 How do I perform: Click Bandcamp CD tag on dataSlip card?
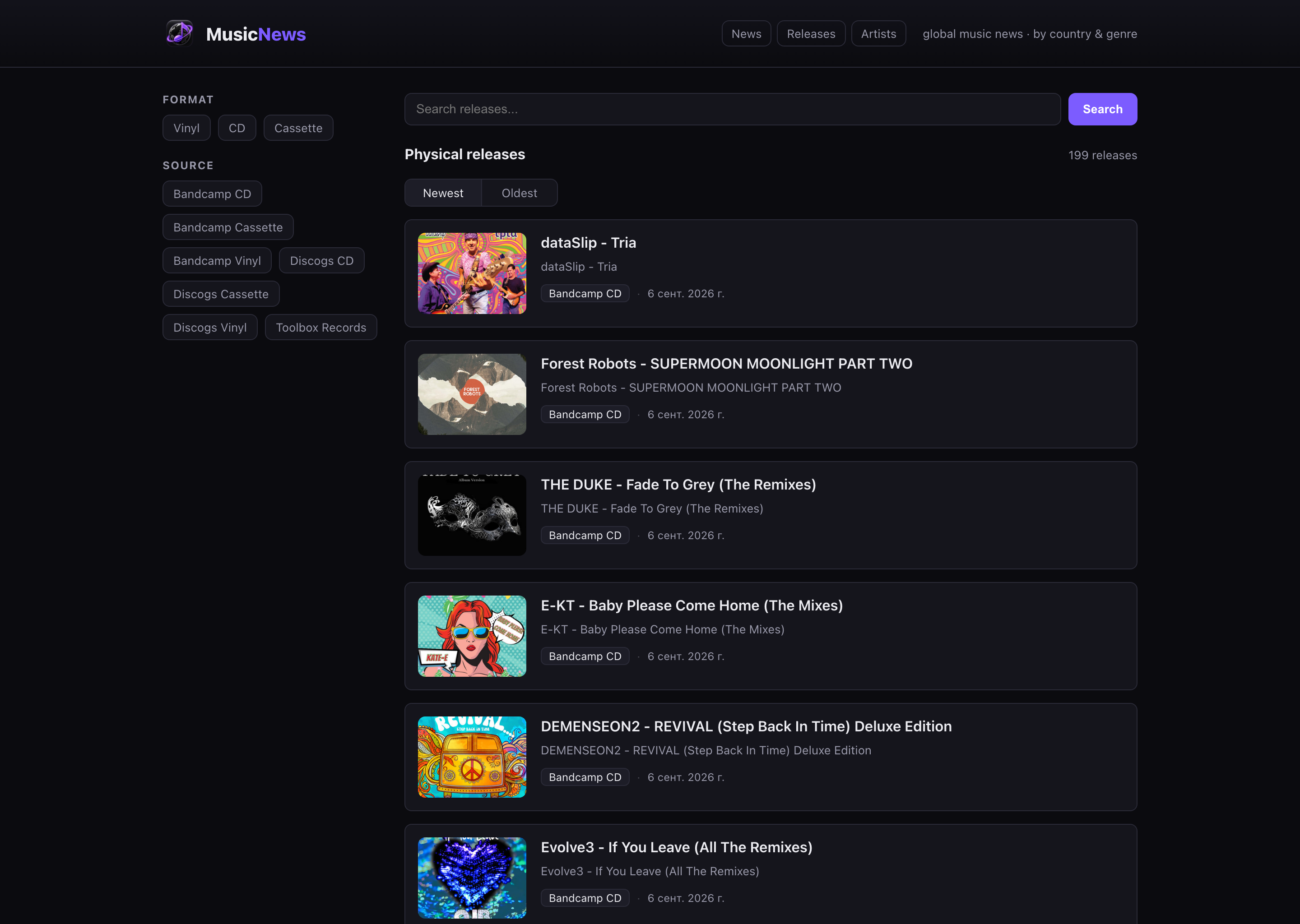click(x=585, y=294)
